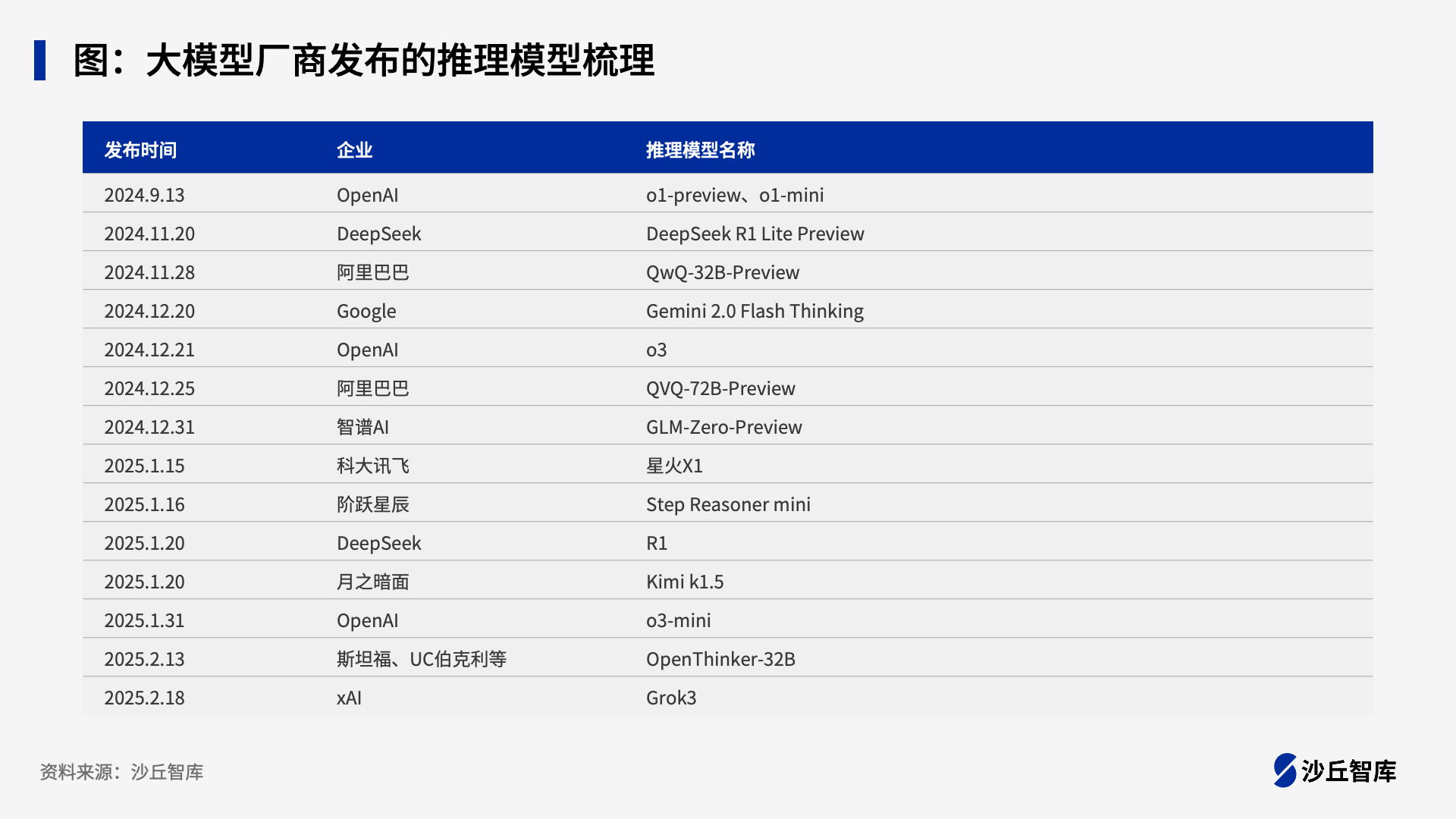Select Step Reasoner mini model name

tap(728, 504)
